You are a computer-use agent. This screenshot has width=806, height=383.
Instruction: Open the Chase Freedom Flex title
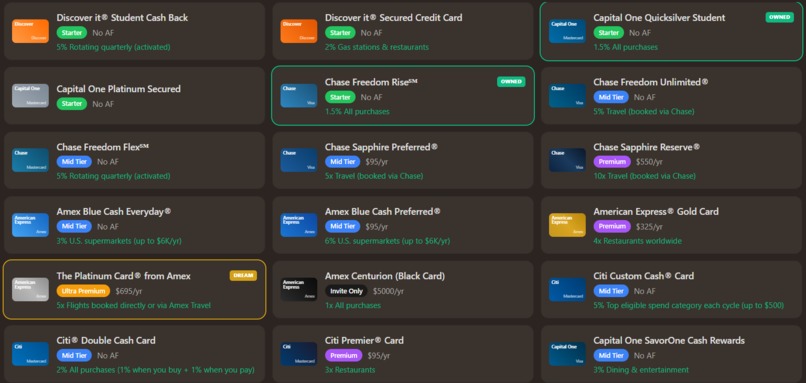(103, 147)
